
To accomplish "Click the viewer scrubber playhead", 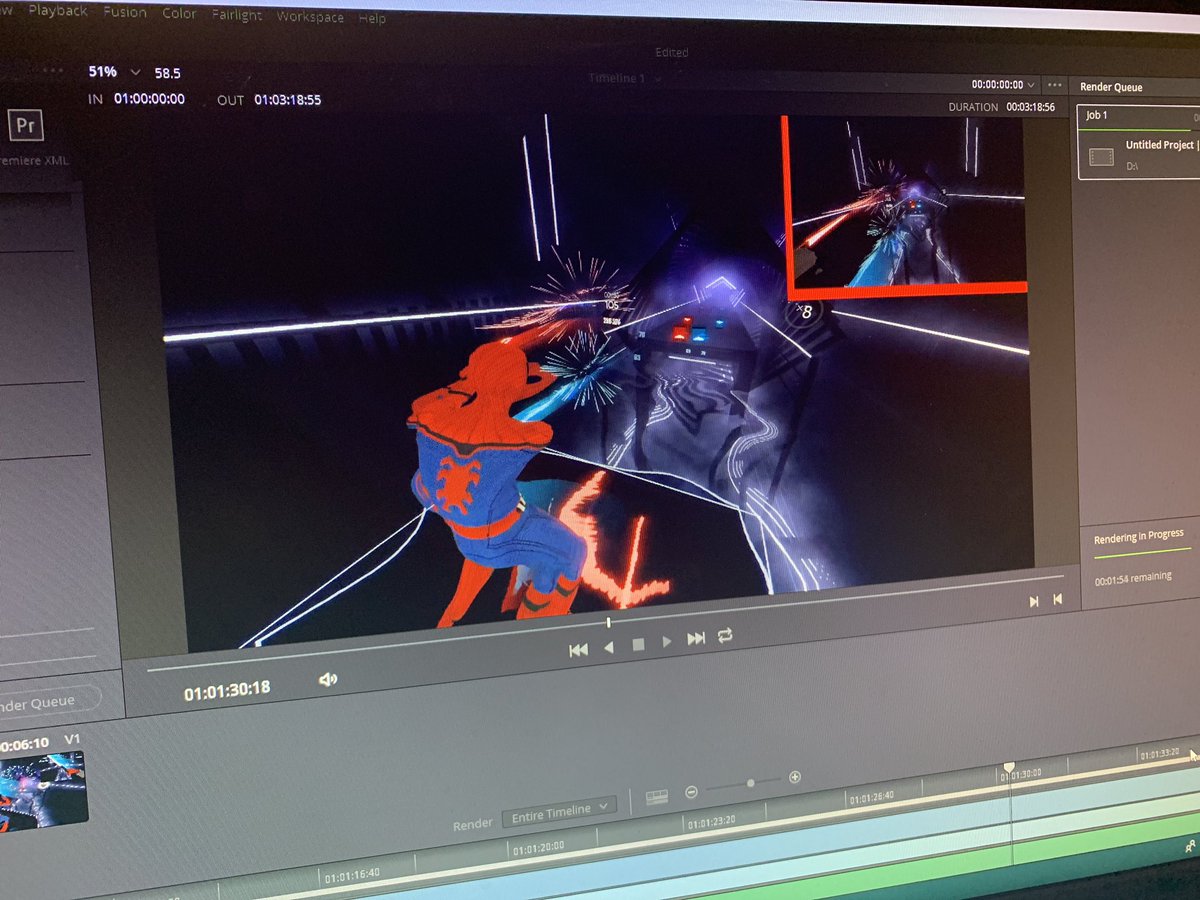I will [x=608, y=622].
